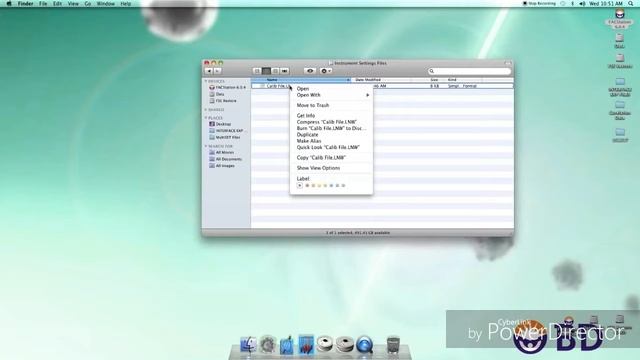Click the clock showing Wed 10:51 AM

point(606,4)
